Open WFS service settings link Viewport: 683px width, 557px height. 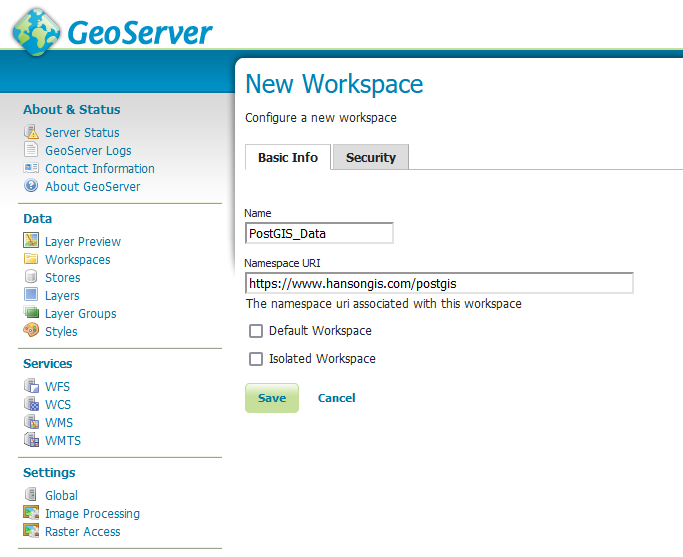57,387
